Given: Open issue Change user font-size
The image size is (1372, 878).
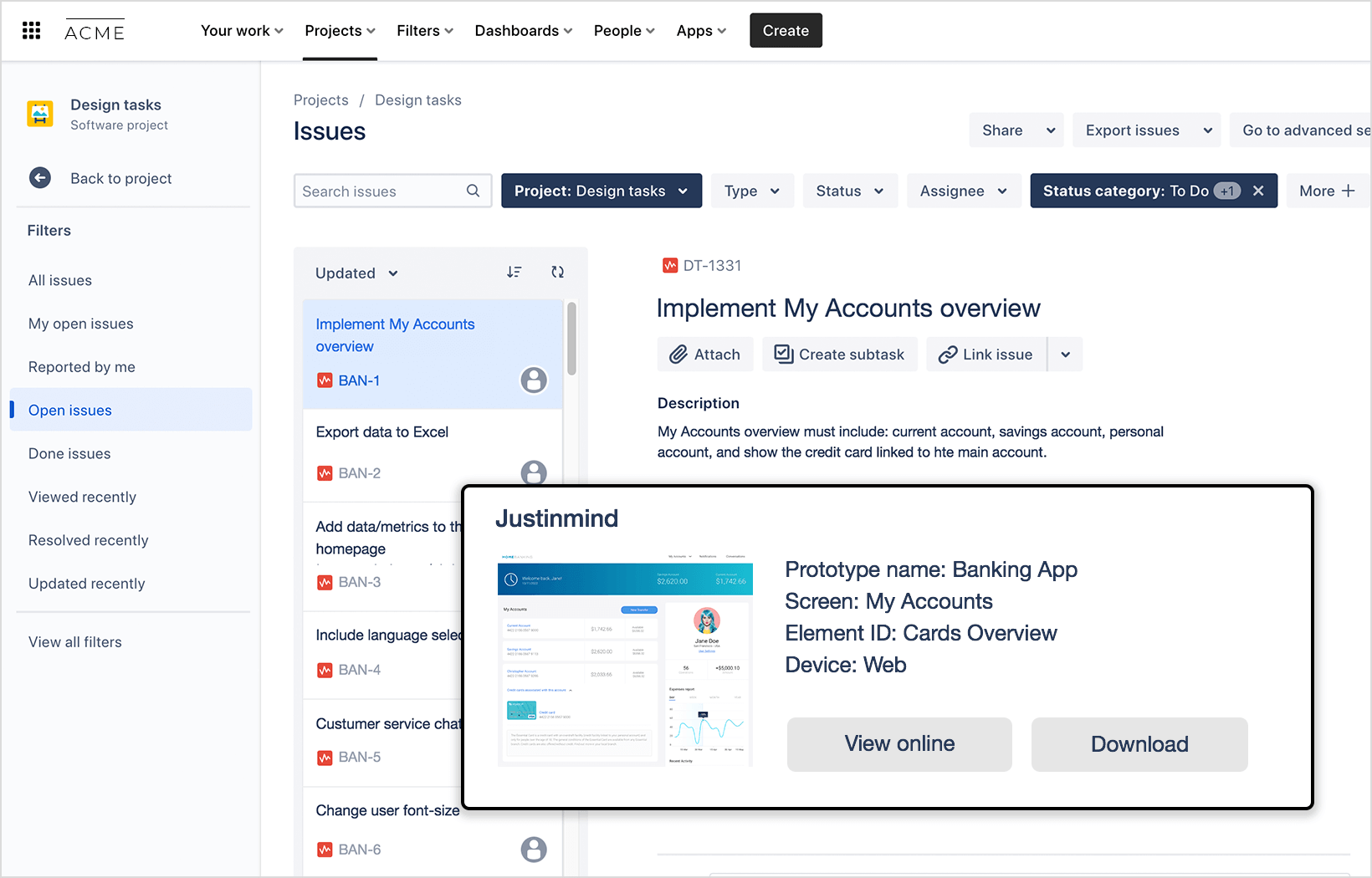Looking at the screenshot, I should coord(387,810).
